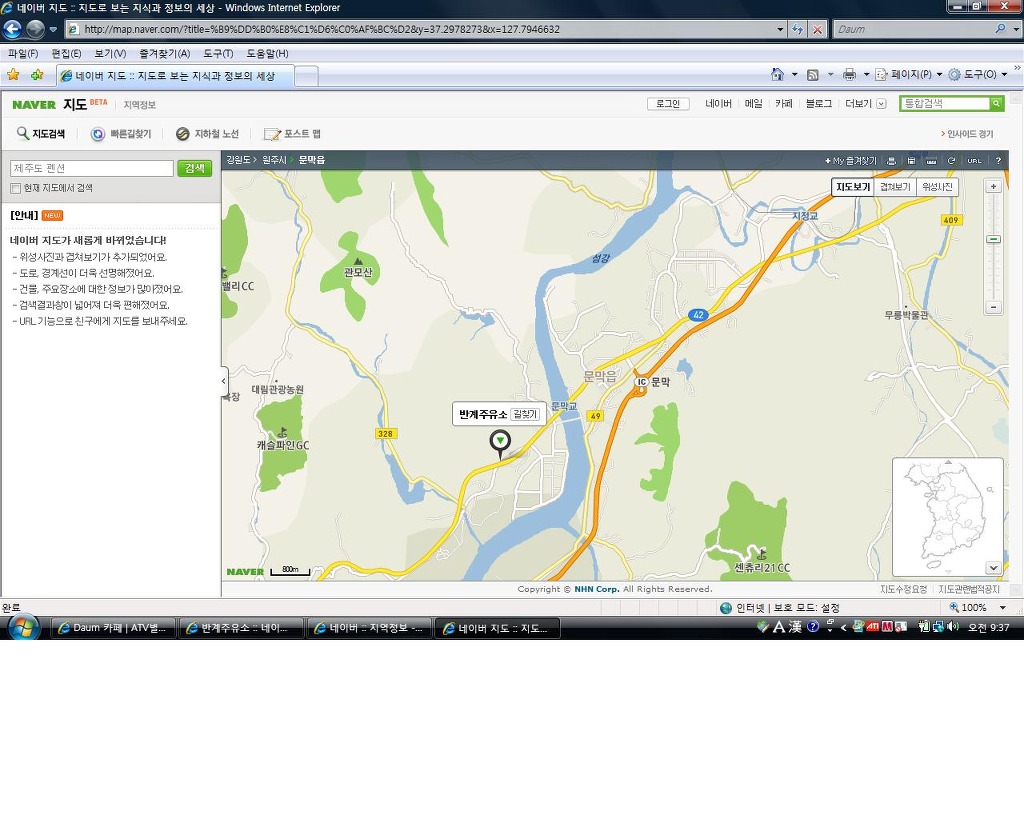This screenshot has width=1024, height=819.
Task: Click the add to favorites star-plus icon
Action: 37,75
